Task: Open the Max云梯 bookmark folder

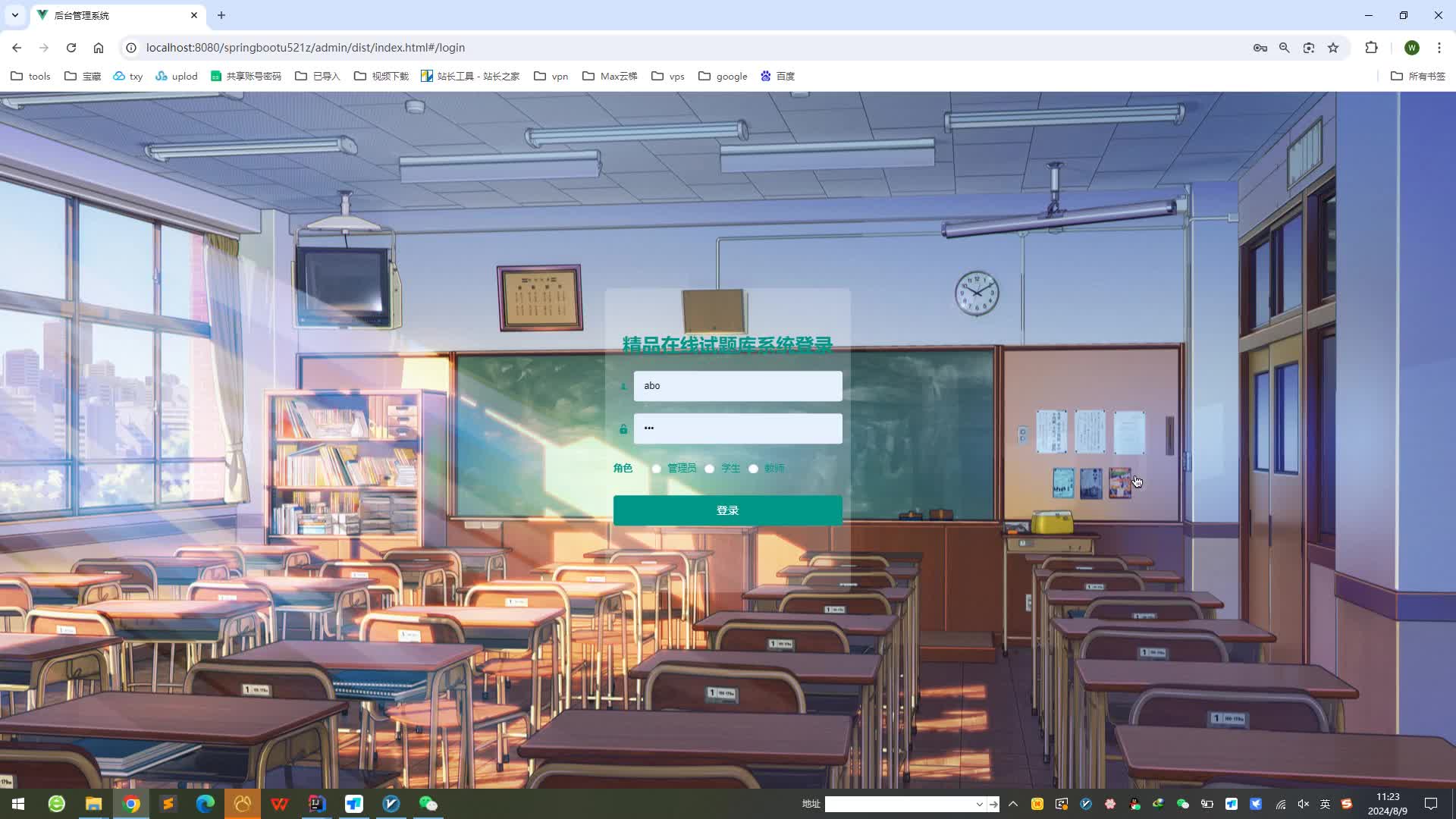Action: click(x=610, y=76)
